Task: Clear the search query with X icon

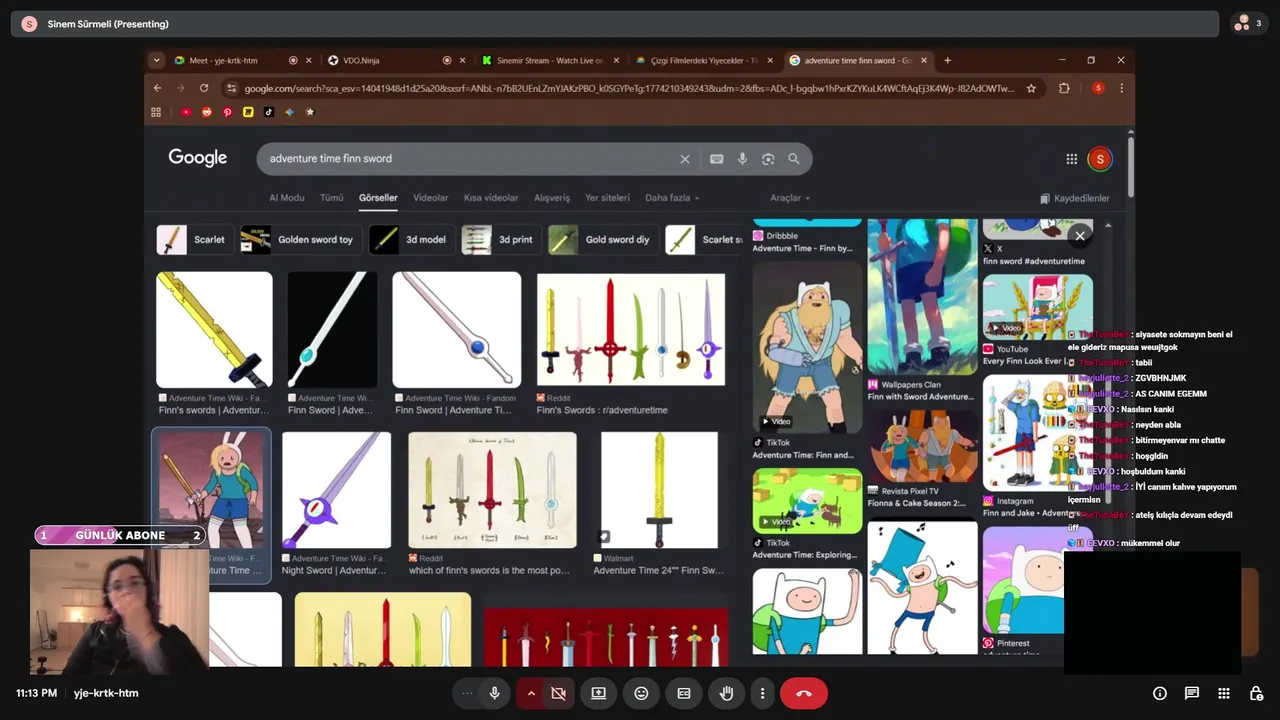Action: tap(685, 159)
